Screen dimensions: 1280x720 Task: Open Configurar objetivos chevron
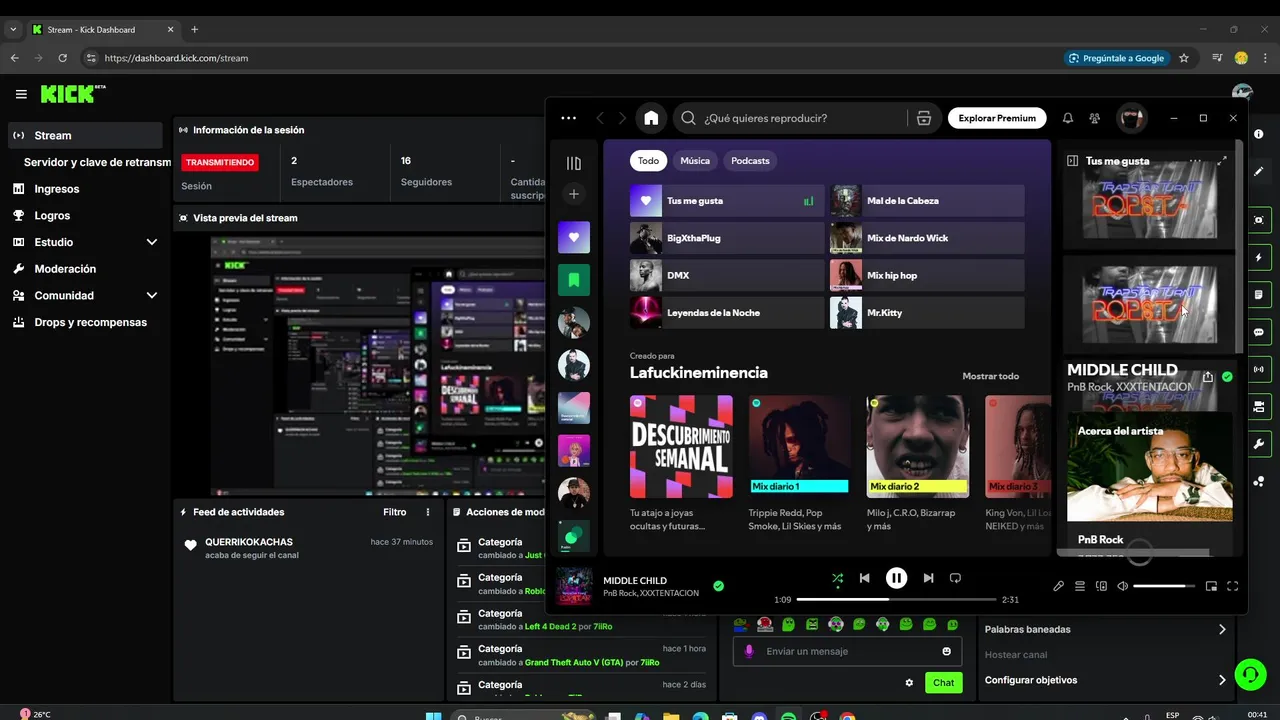point(1222,680)
